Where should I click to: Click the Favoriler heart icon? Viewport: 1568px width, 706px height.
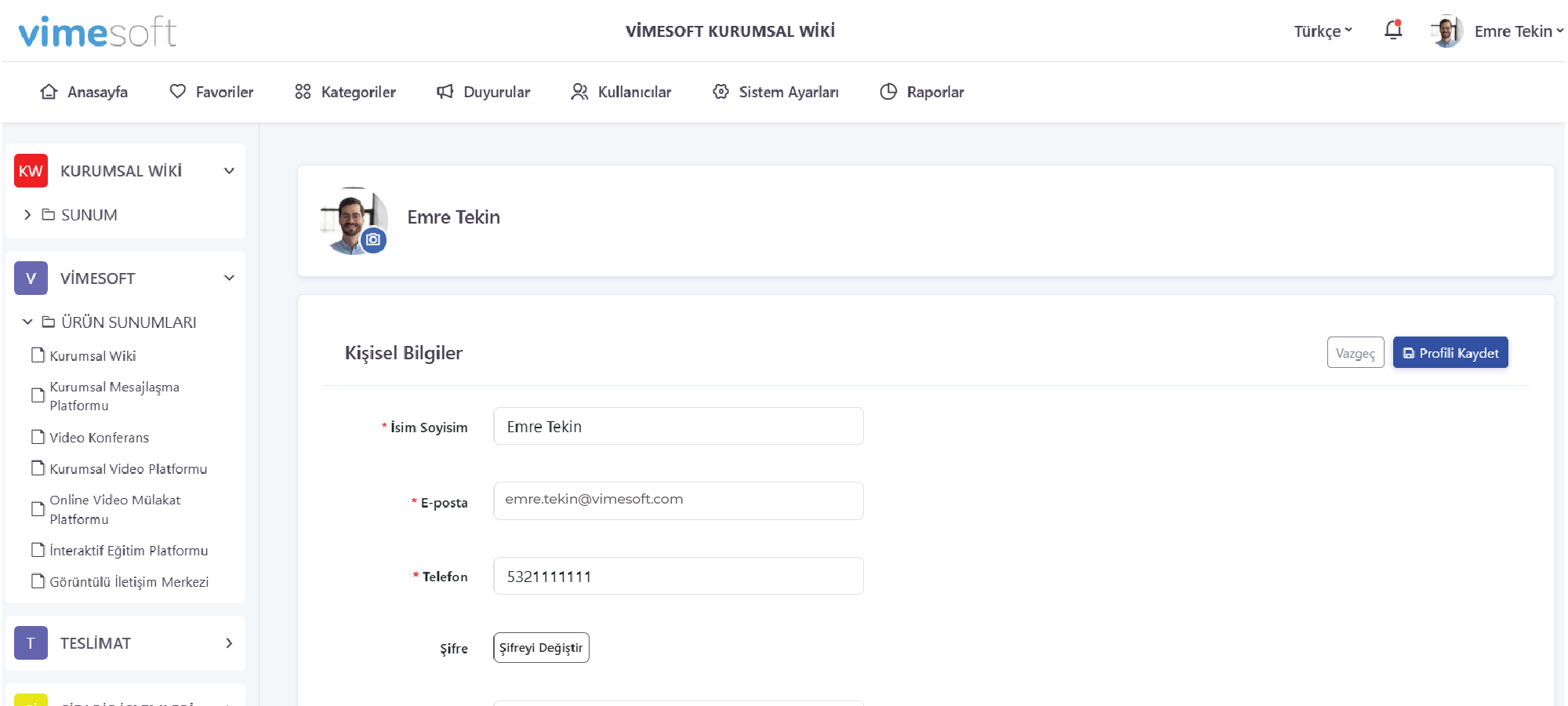[178, 92]
